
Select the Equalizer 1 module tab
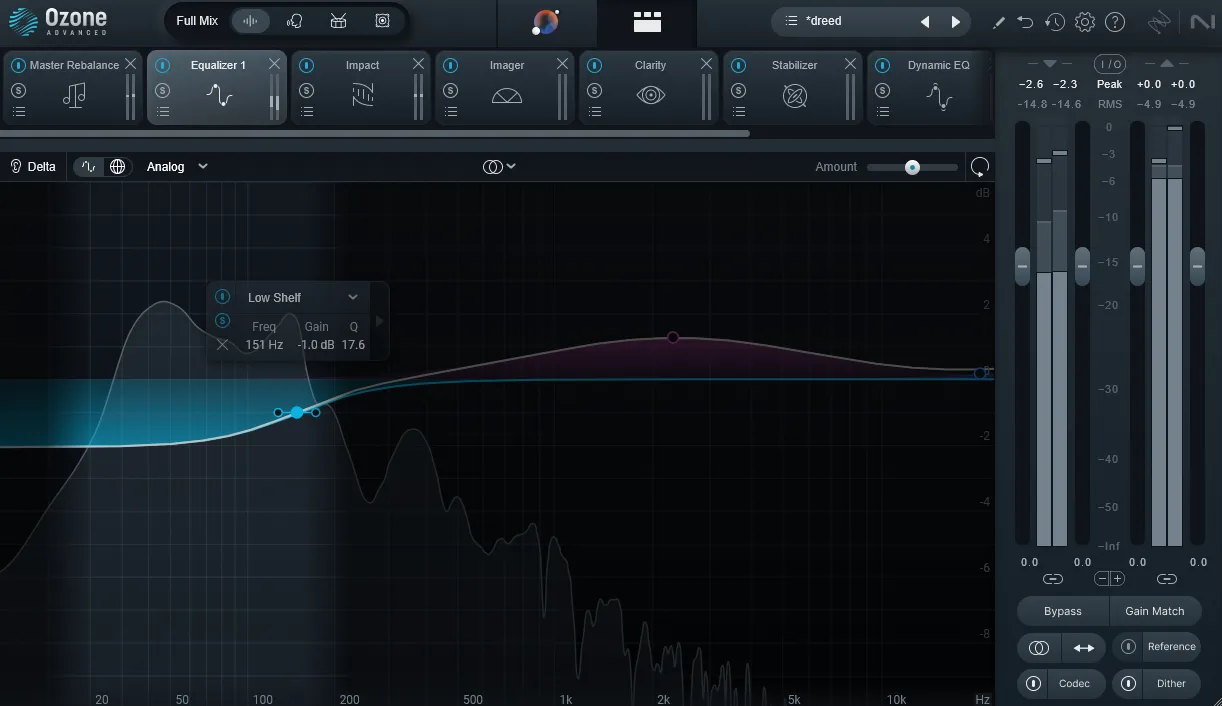(218, 88)
